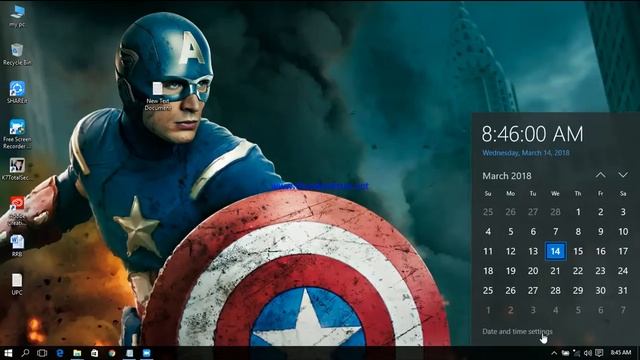The width and height of the screenshot is (640, 360).
Task: Go to previous month in calendar
Action: [600, 175]
